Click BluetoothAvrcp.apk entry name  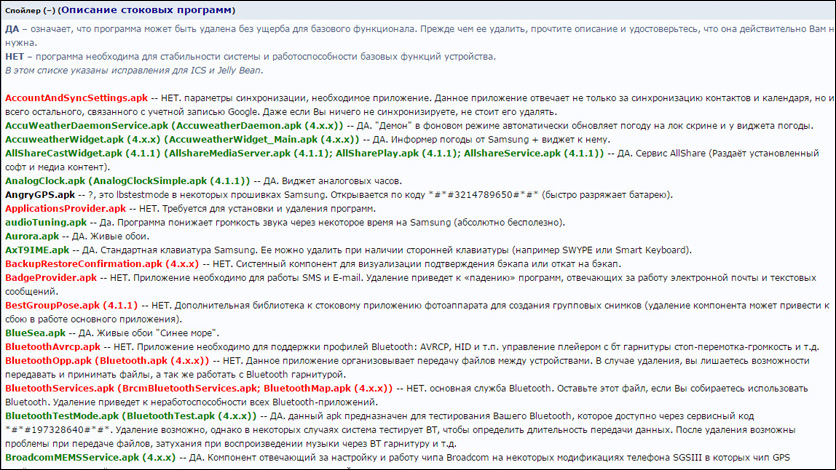pyautogui.click(x=53, y=347)
